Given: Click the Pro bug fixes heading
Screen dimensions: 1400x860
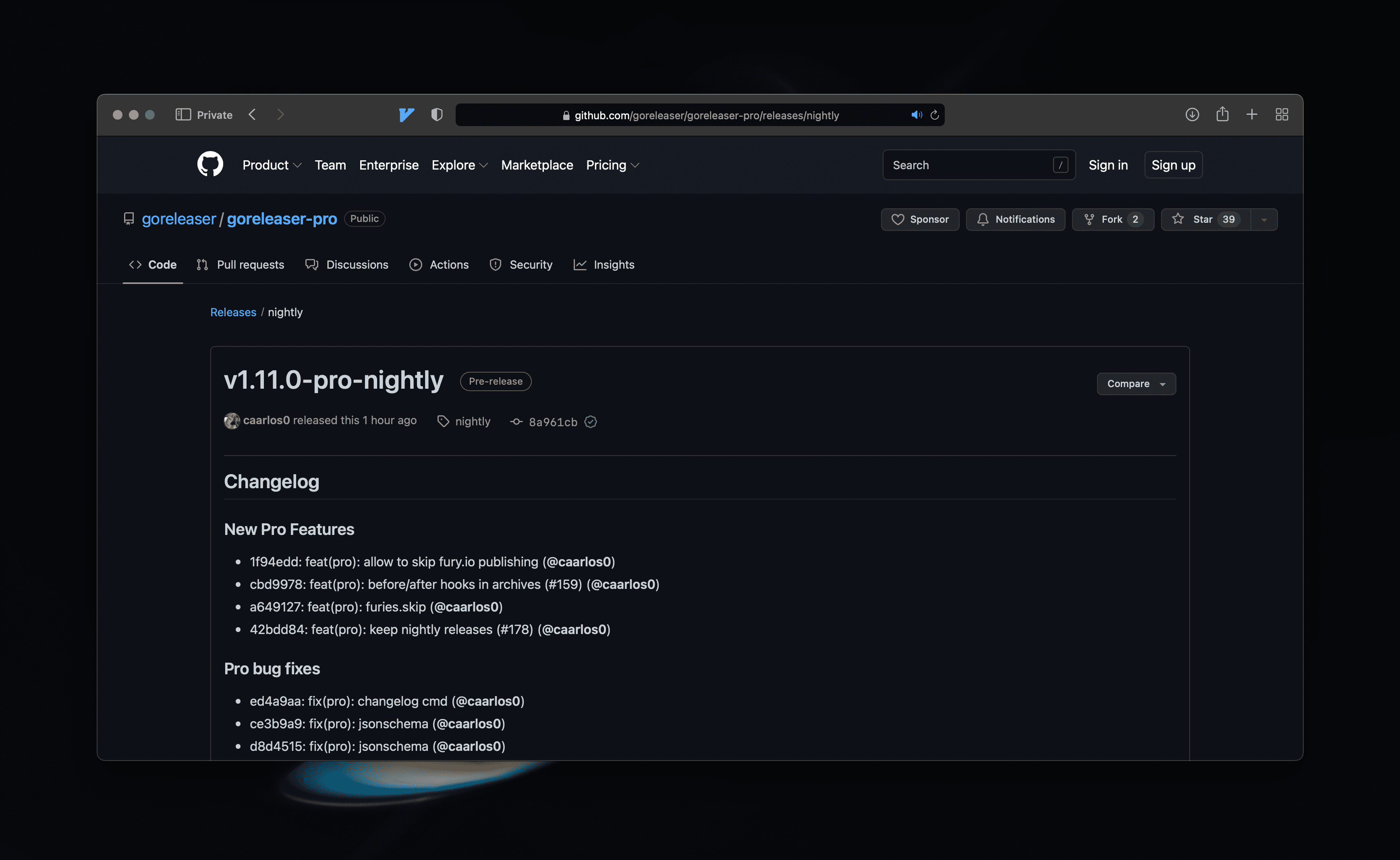Looking at the screenshot, I should (x=272, y=669).
